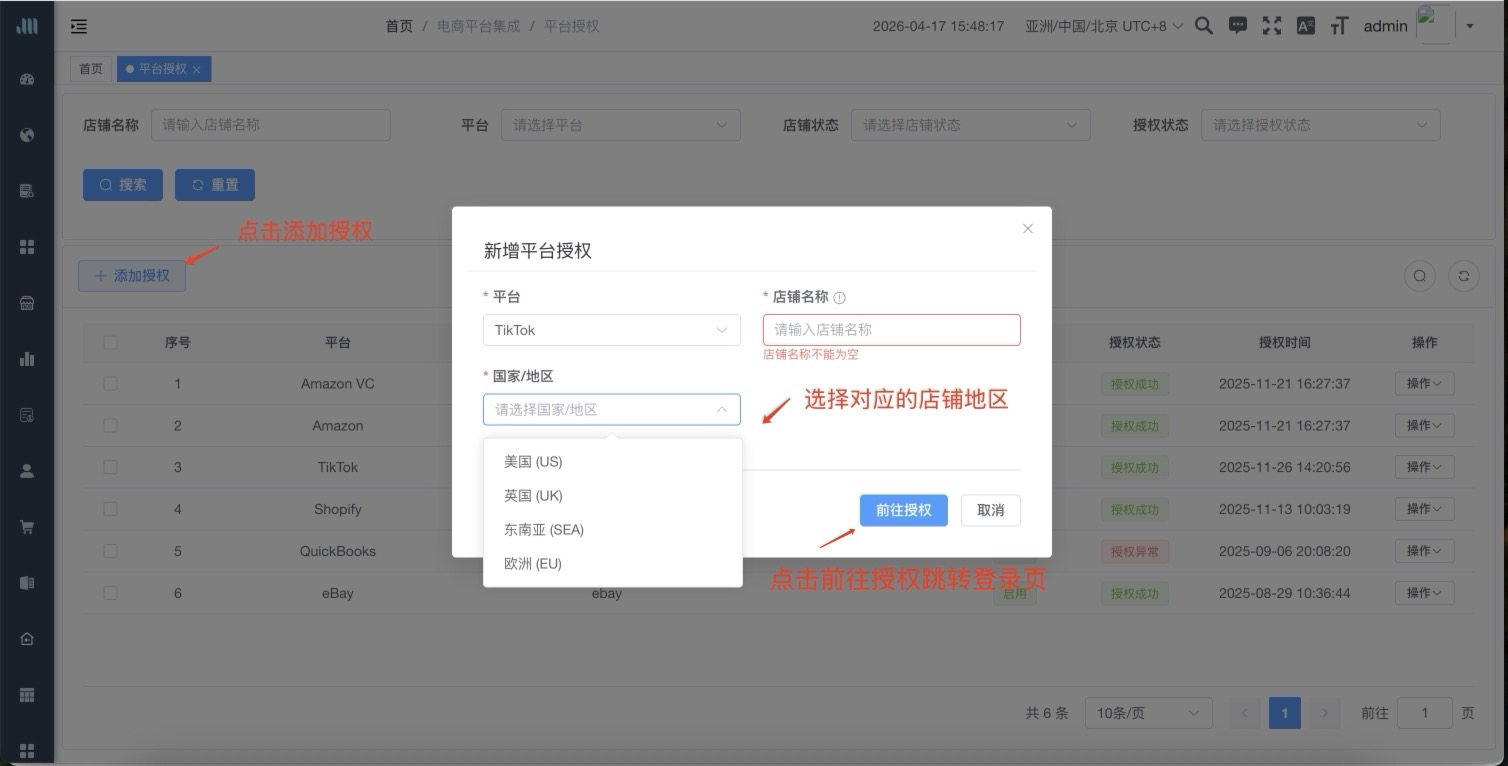The width and height of the screenshot is (1508, 766).
Task: Switch to the 平台授权 tab
Action: 162,69
